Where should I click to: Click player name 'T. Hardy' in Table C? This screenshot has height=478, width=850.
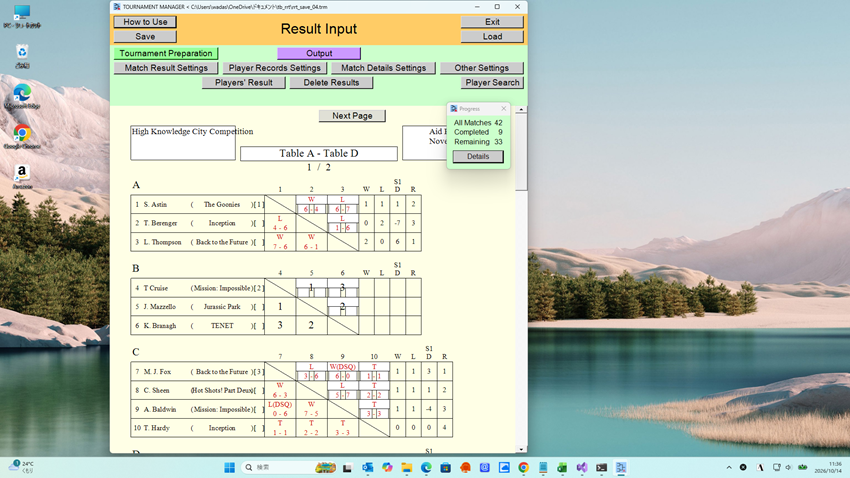point(157,428)
